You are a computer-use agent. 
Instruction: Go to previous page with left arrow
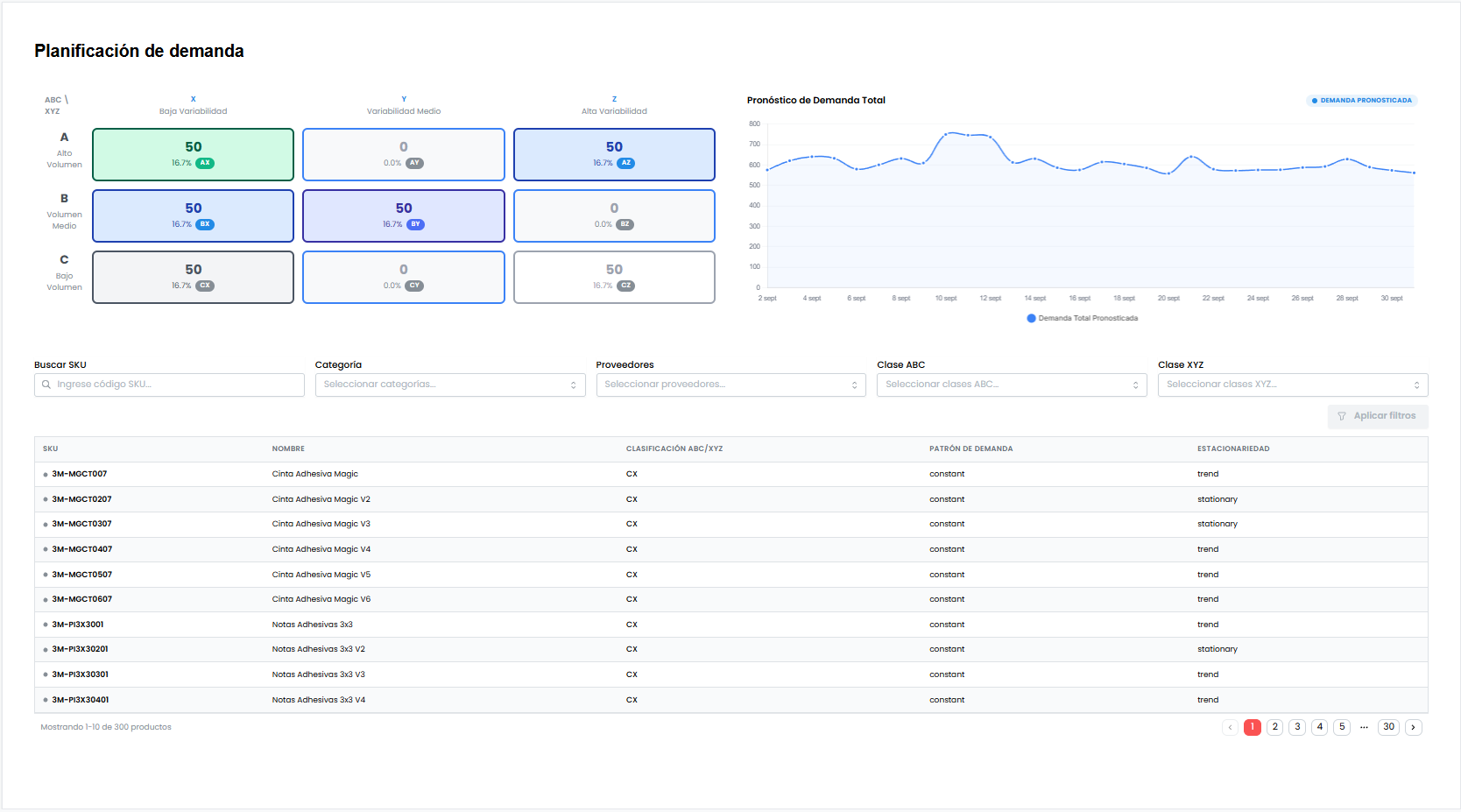click(1230, 727)
